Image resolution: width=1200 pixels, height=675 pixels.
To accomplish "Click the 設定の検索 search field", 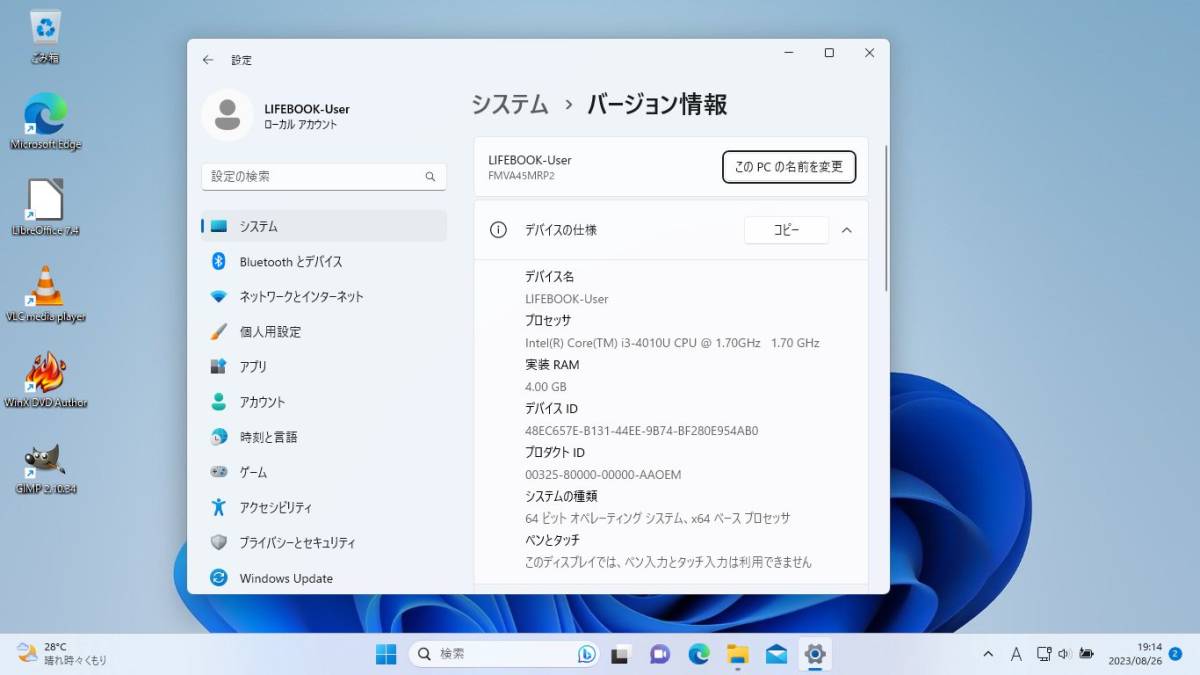I will pyautogui.click(x=324, y=177).
